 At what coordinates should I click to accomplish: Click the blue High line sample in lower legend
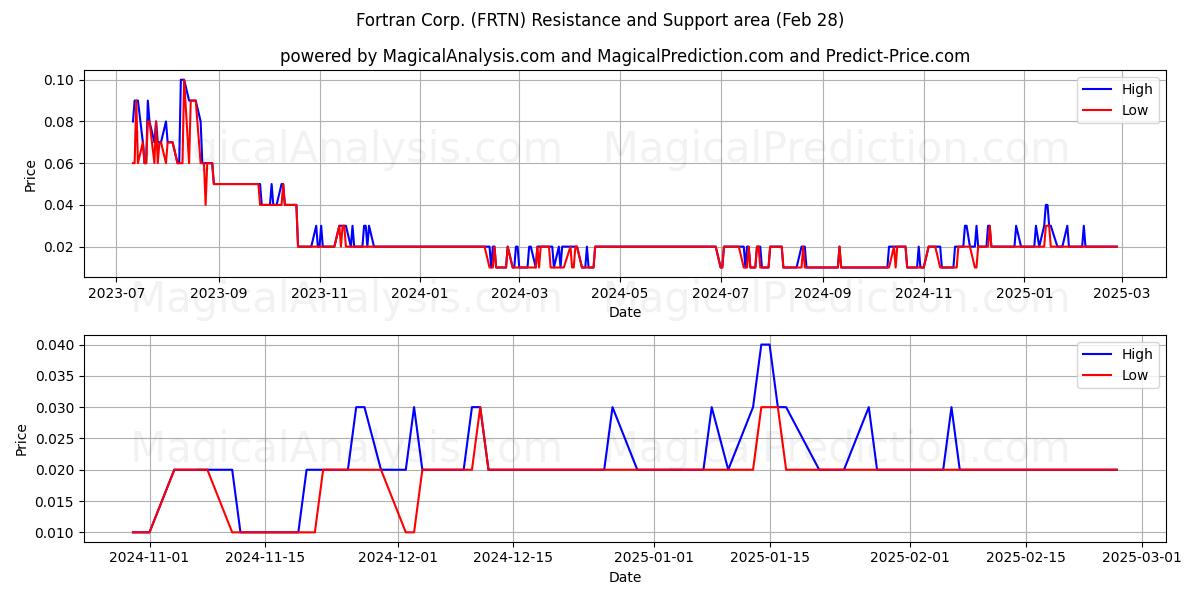pyautogui.click(x=1098, y=354)
